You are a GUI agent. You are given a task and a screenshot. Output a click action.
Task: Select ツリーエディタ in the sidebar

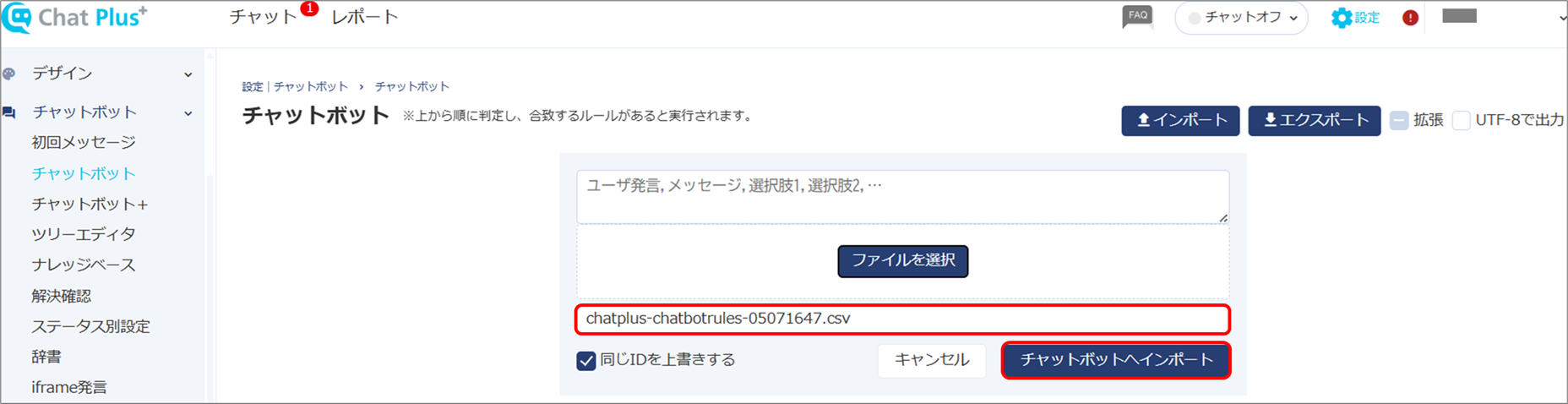coord(84,234)
